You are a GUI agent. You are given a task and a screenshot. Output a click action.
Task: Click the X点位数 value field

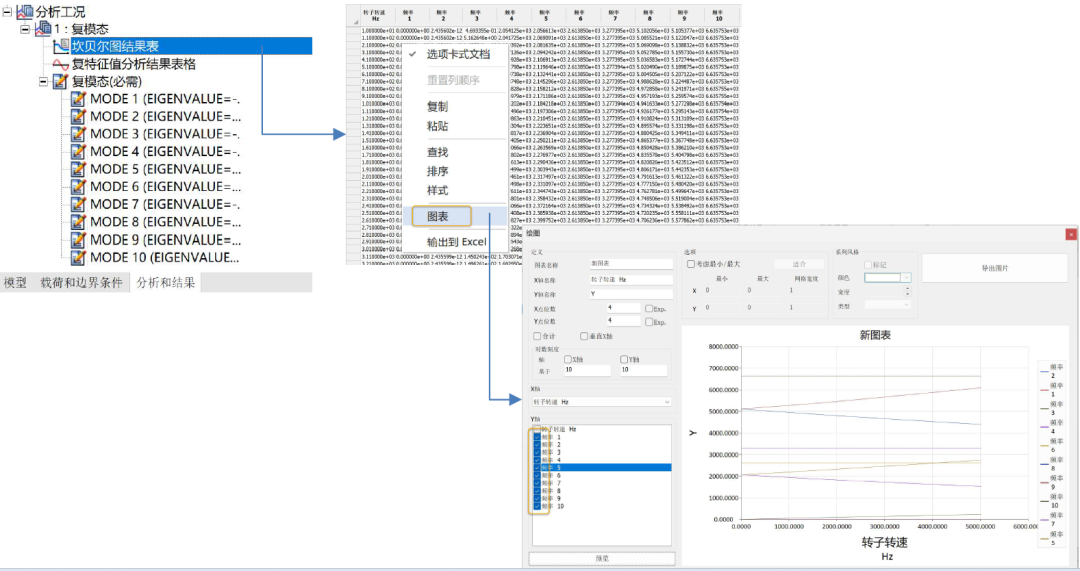click(x=623, y=308)
